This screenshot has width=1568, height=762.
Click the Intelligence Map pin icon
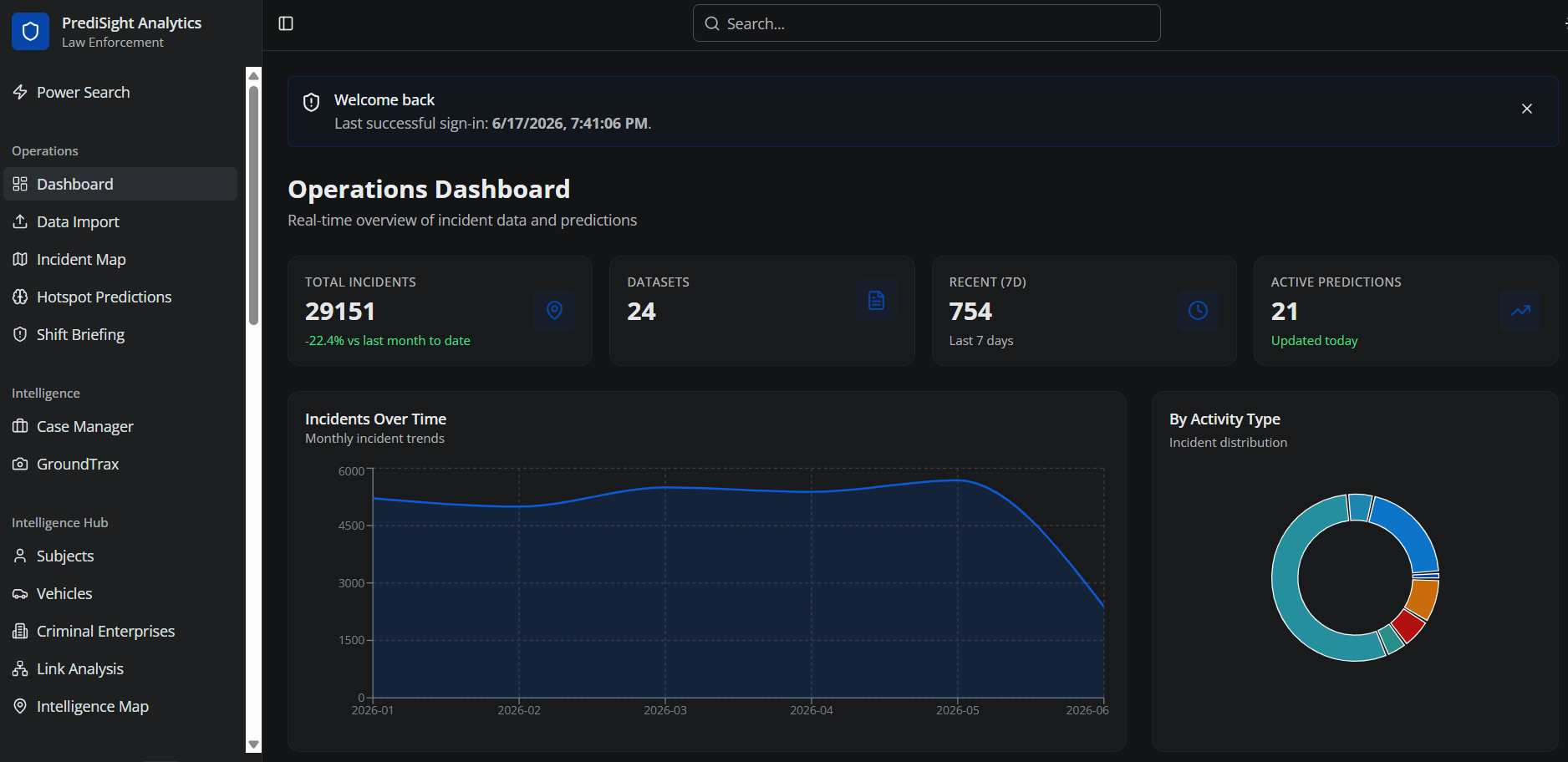pyautogui.click(x=20, y=706)
